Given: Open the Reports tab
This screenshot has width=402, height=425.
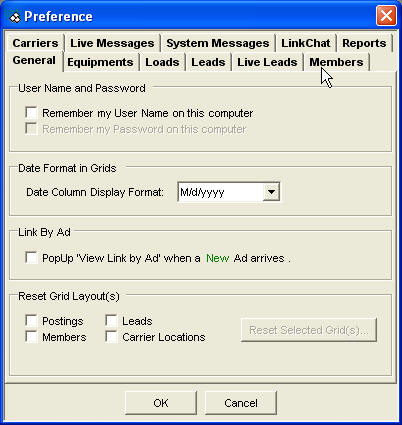Looking at the screenshot, I should [364, 43].
